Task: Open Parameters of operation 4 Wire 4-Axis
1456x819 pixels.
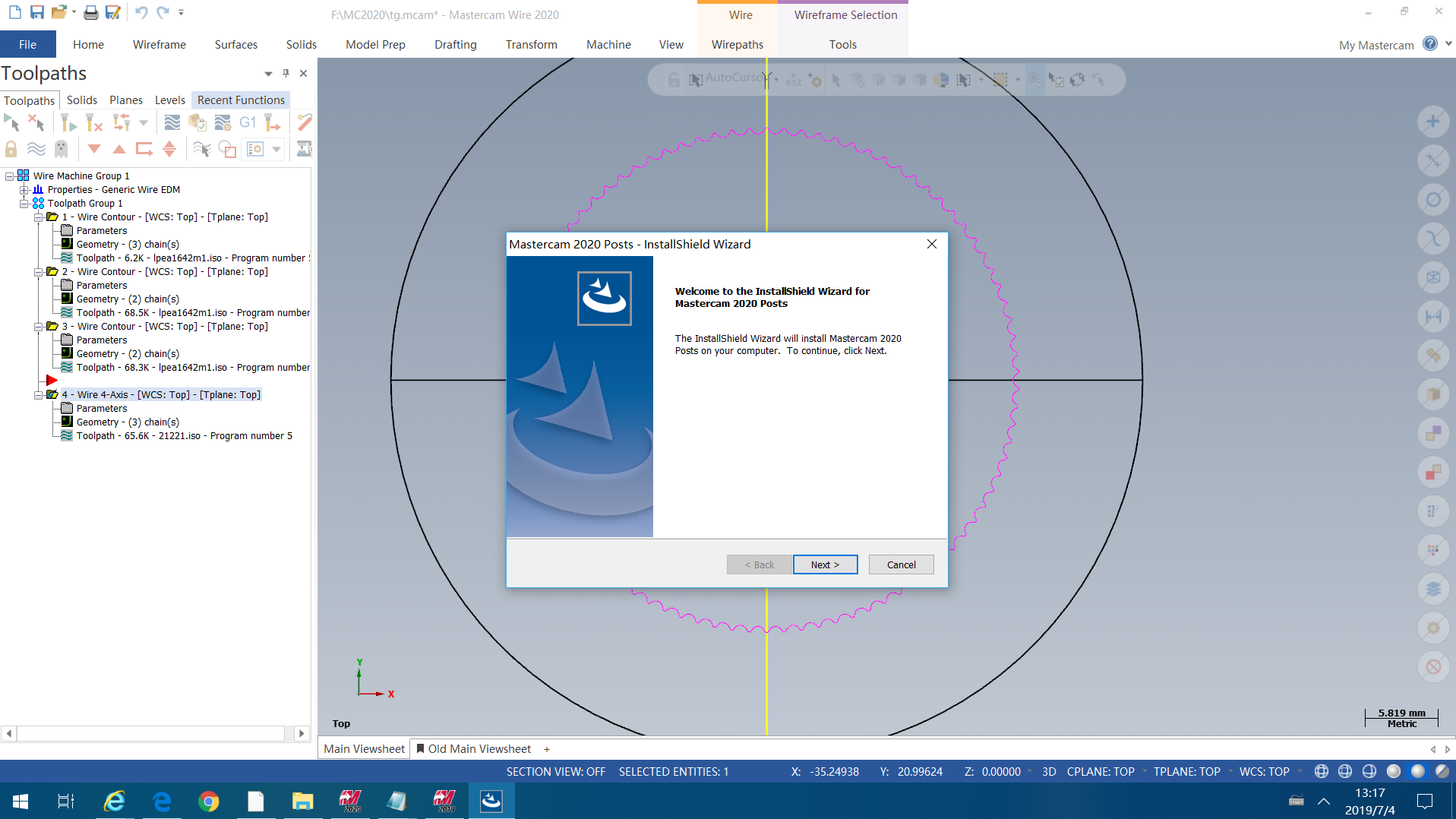Action: pos(101,409)
